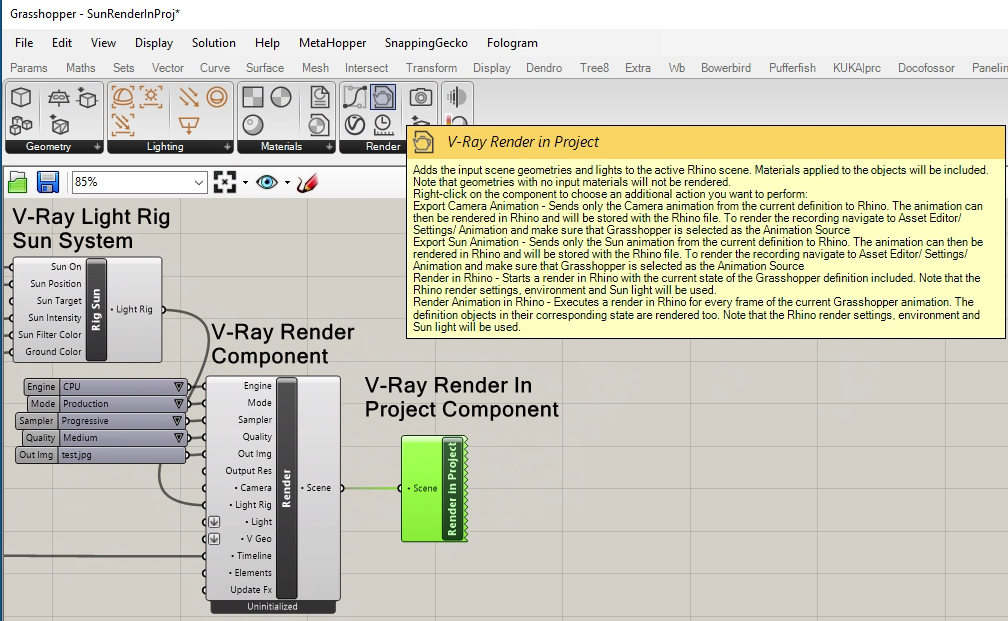1008x621 pixels.
Task: Click the Sun Intensity input
Action: (x=55, y=318)
